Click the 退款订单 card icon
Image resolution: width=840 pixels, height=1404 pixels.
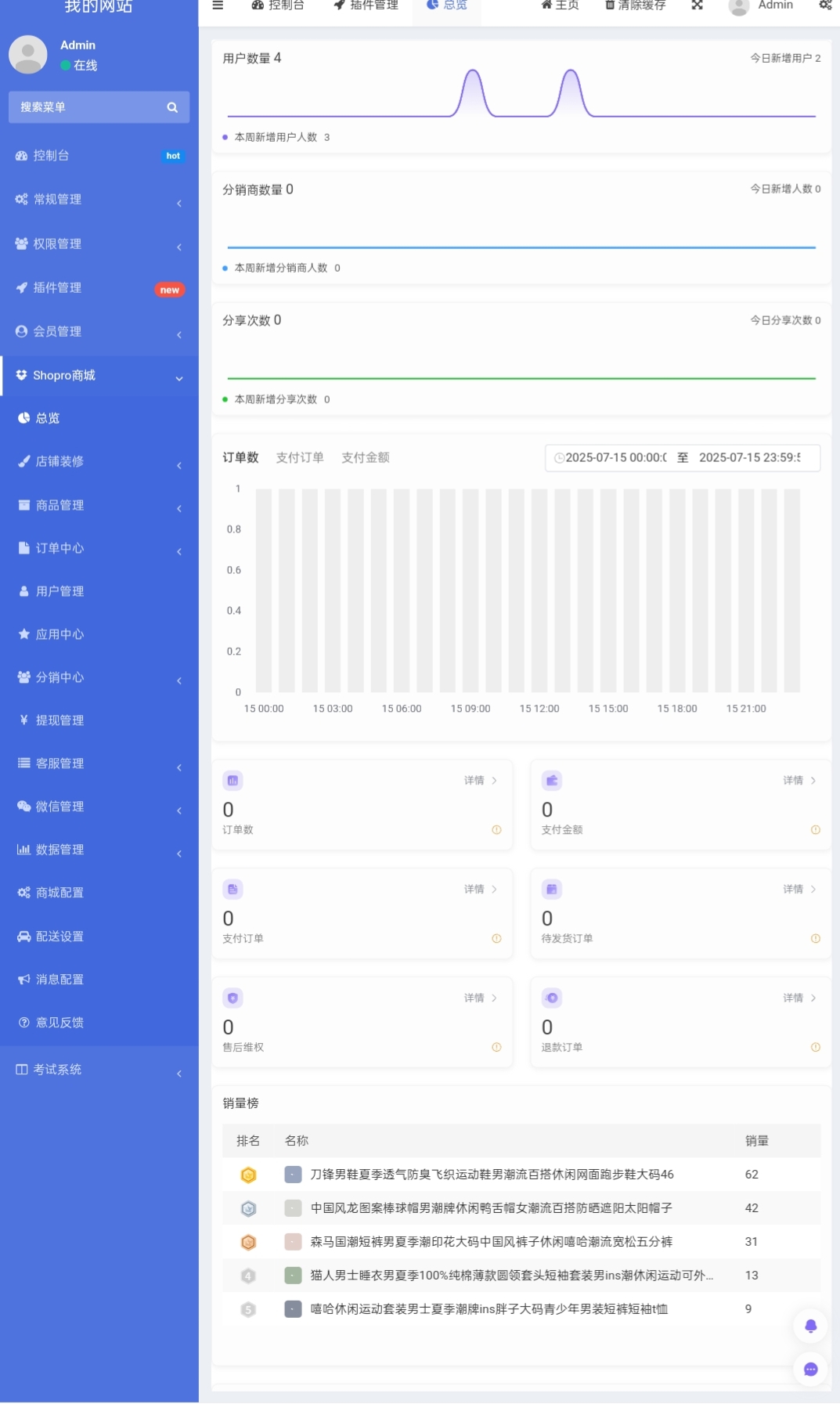pyautogui.click(x=552, y=998)
